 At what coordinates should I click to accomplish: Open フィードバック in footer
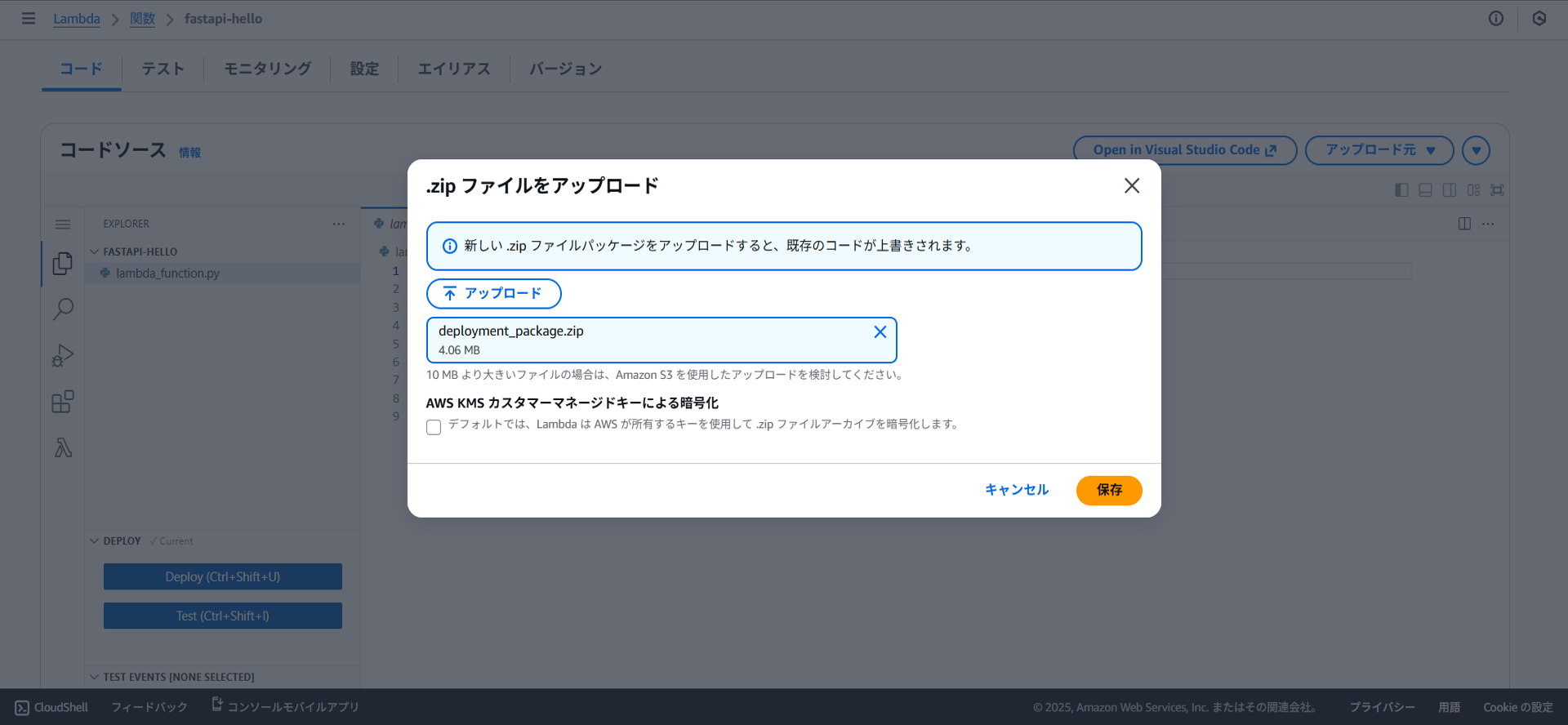[x=149, y=707]
